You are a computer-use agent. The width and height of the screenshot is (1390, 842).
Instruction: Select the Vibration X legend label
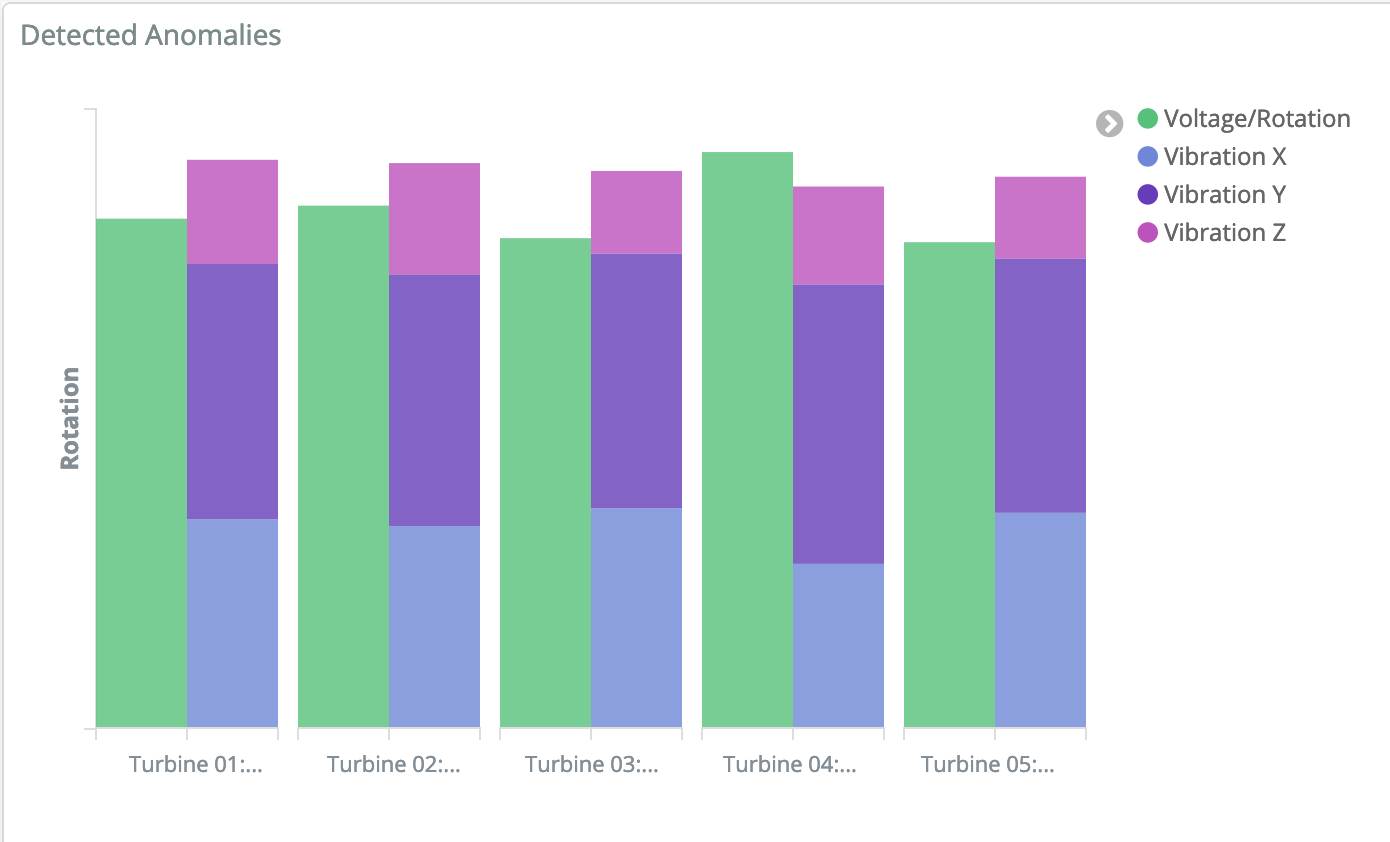(1225, 157)
